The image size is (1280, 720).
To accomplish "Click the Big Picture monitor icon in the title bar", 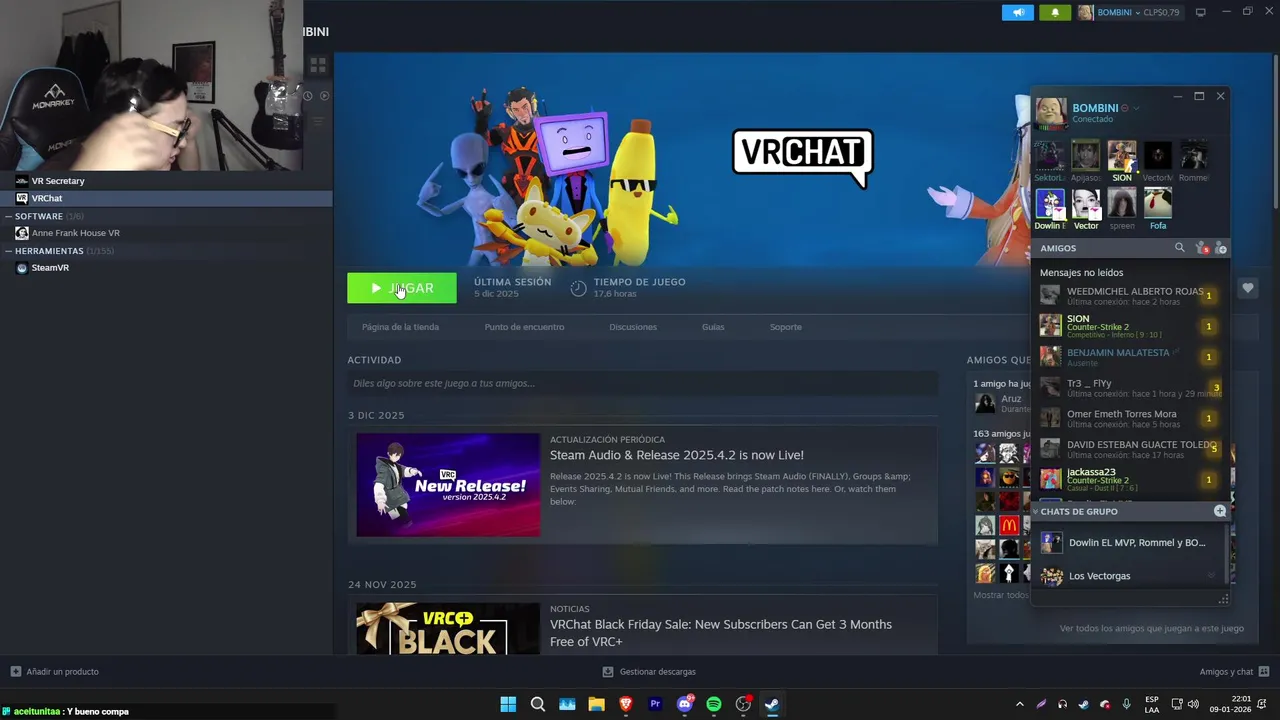I will click(x=1201, y=12).
